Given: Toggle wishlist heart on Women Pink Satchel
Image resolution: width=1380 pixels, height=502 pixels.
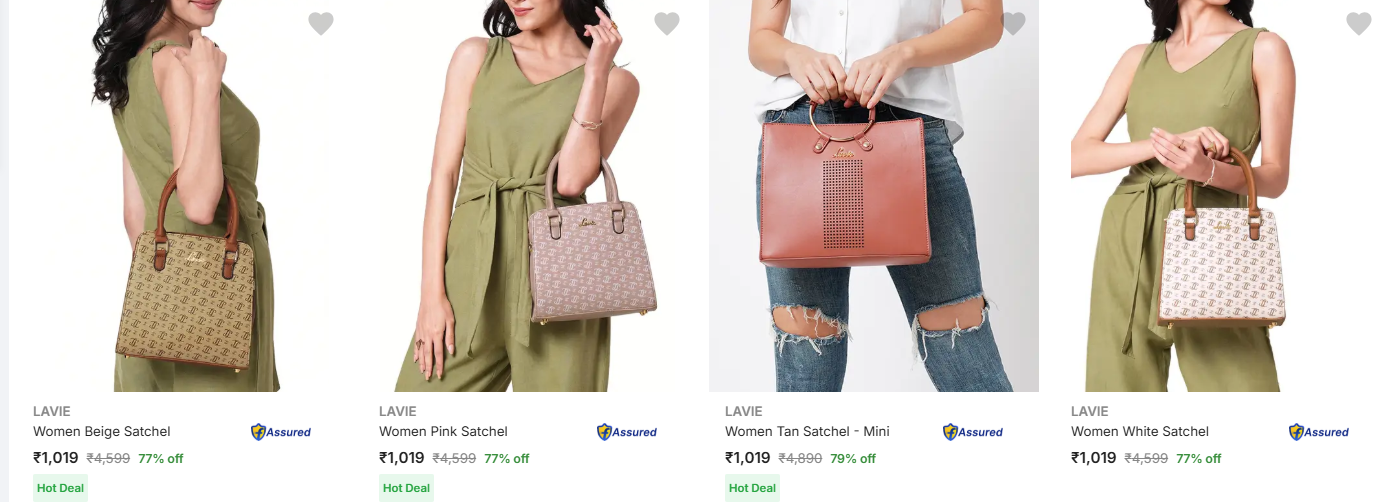Looking at the screenshot, I should [667, 23].
